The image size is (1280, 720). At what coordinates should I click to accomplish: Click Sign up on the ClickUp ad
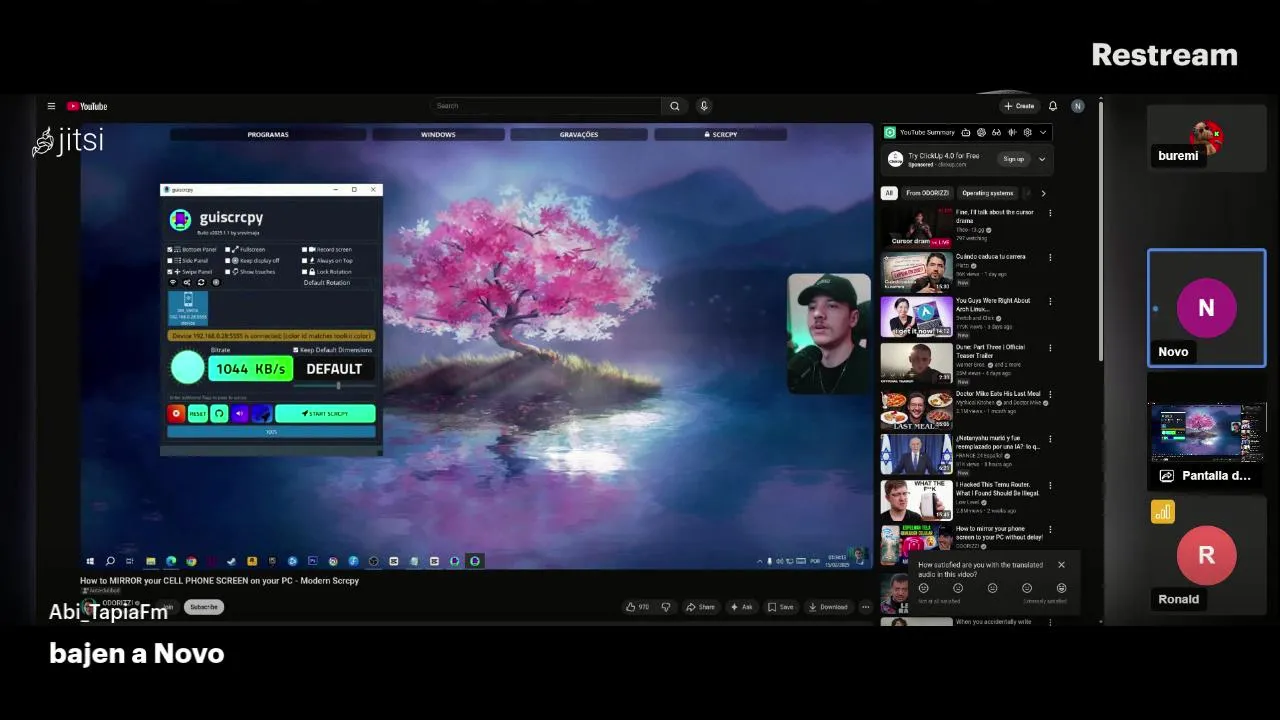(x=1014, y=159)
